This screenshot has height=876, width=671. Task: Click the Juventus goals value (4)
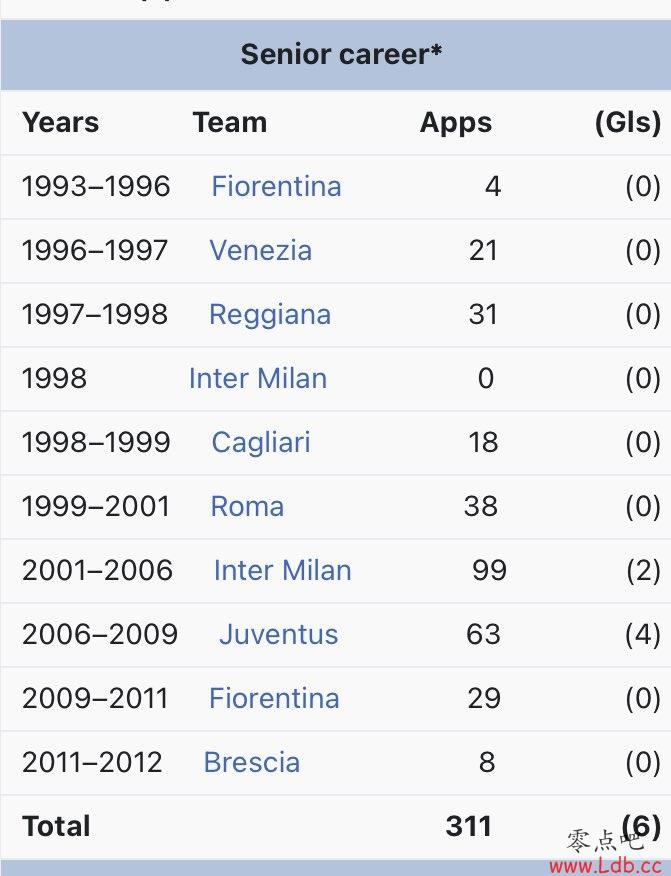coord(643,635)
